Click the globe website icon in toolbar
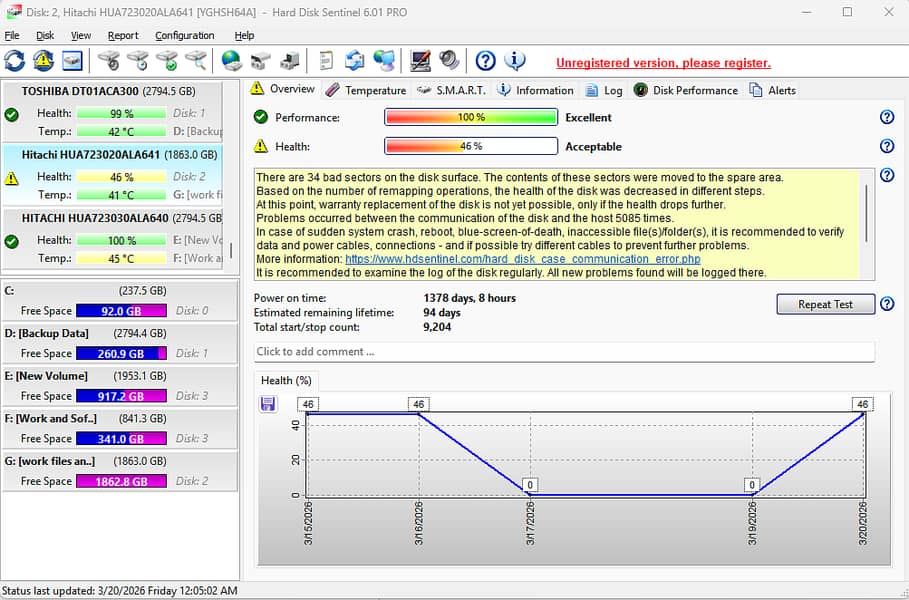 coord(231,60)
